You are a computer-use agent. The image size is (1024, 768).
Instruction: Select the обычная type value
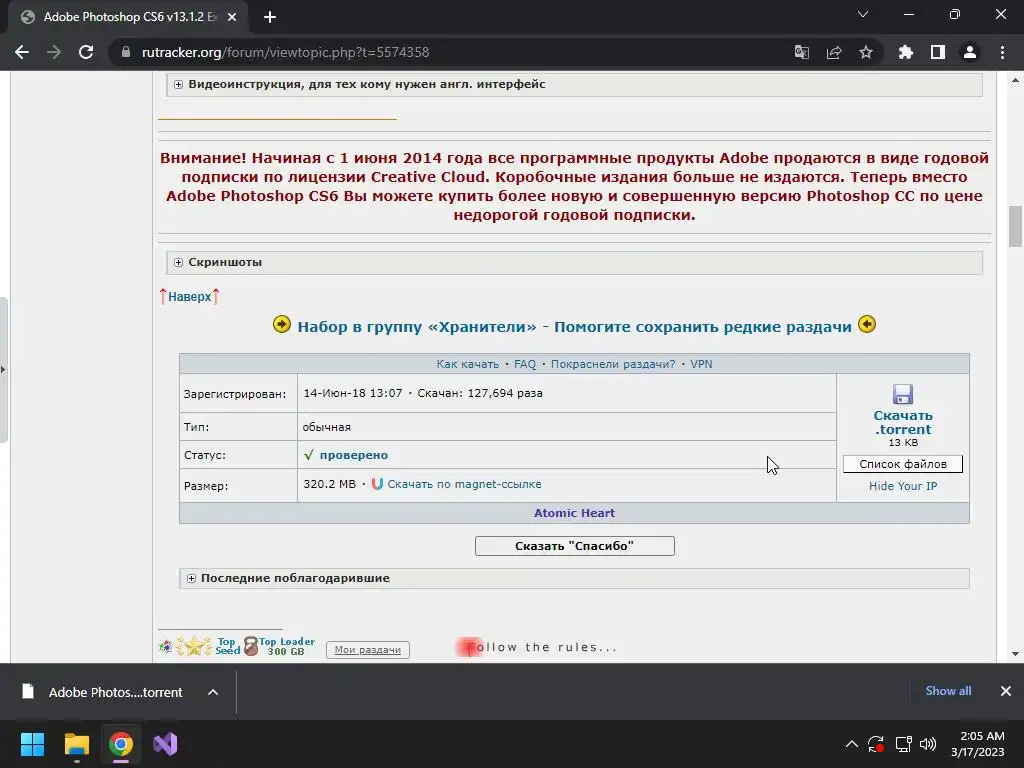[x=327, y=427]
